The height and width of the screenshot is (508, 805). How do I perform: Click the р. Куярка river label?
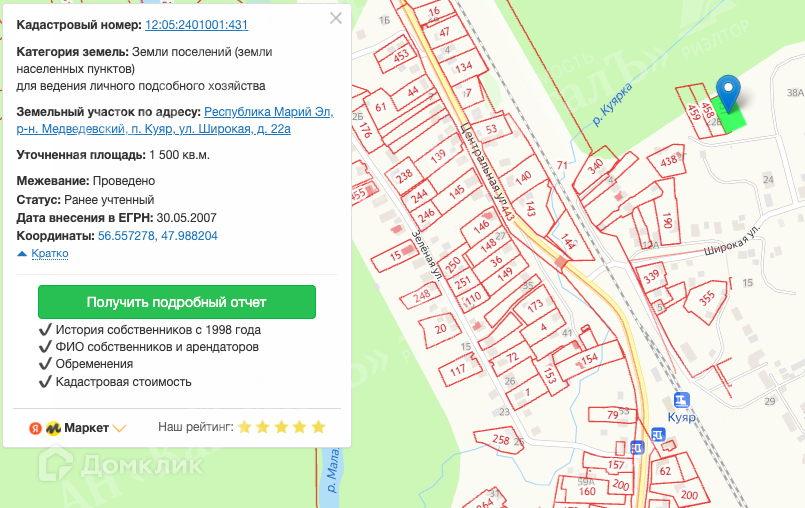pyautogui.click(x=611, y=105)
